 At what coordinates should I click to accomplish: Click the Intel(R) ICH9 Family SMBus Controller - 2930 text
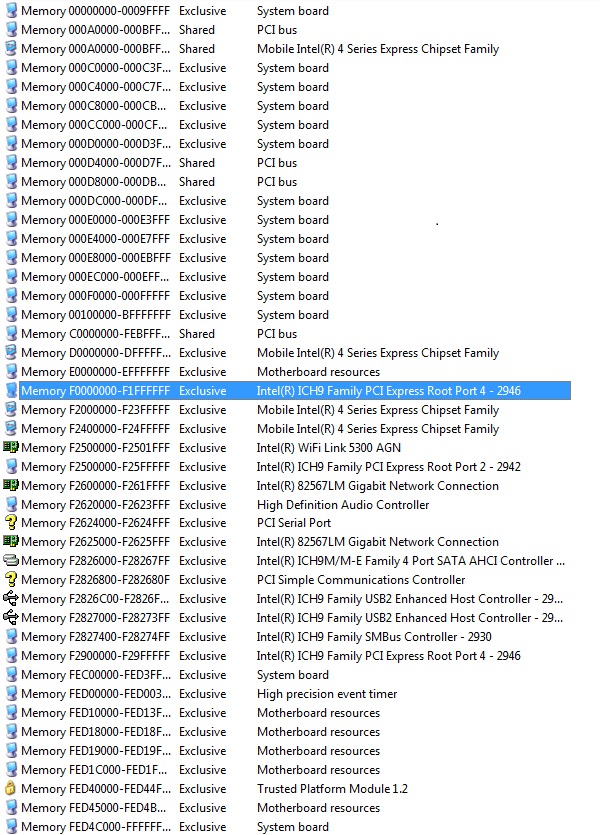[374, 636]
